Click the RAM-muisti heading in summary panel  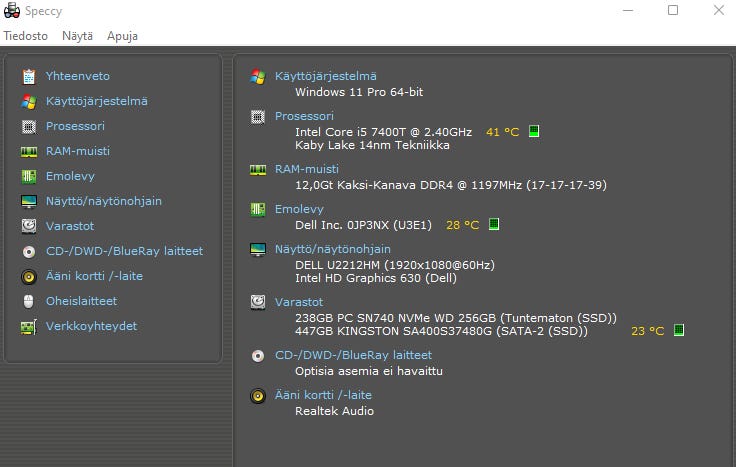307,169
